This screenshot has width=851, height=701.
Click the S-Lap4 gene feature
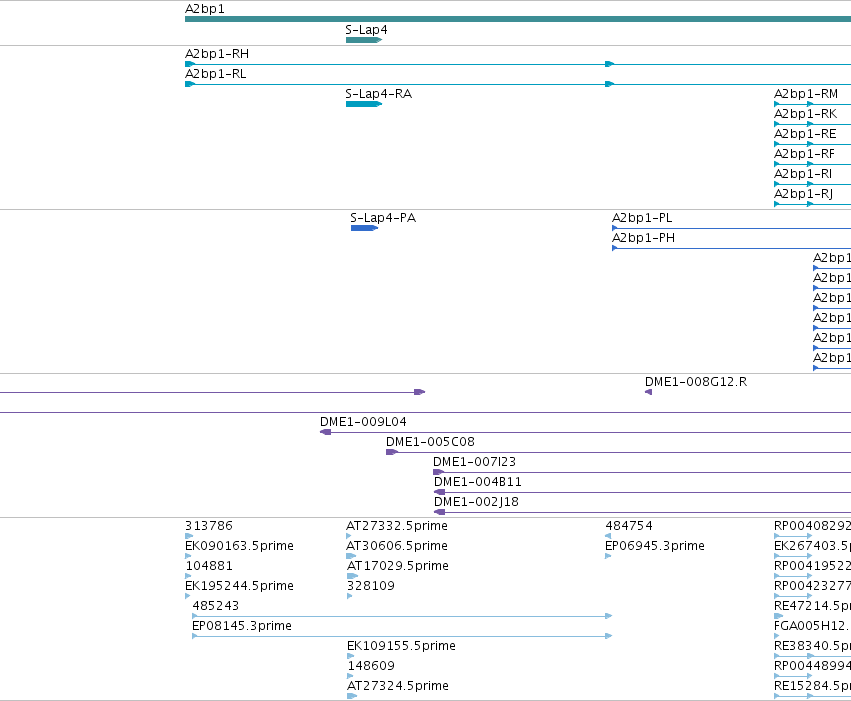tap(364, 40)
